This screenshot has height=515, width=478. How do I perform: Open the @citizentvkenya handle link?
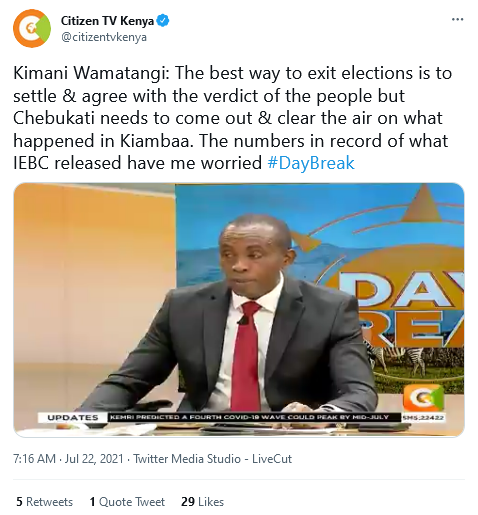104,37
